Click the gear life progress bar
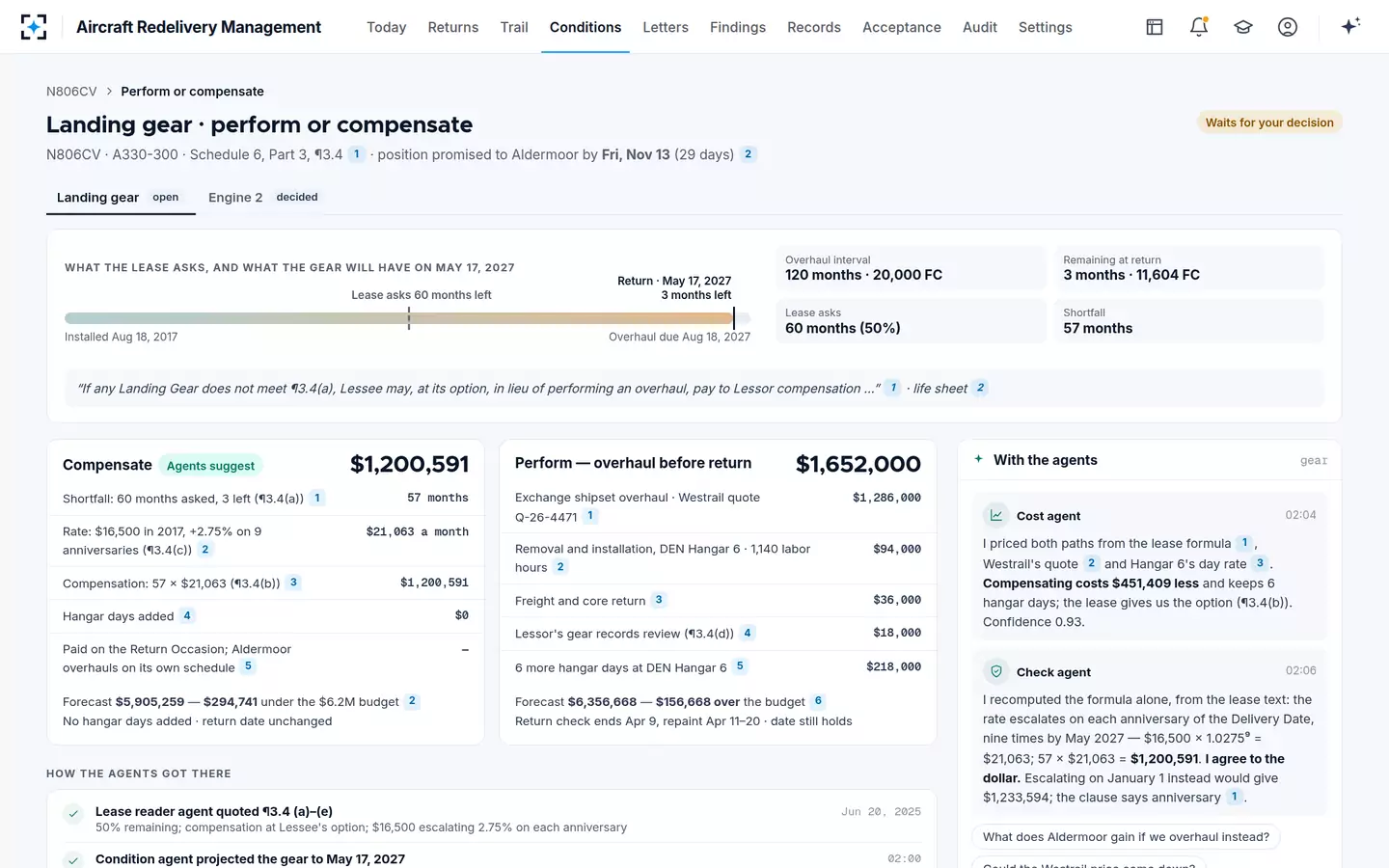The height and width of the screenshot is (868, 1389). point(407,318)
